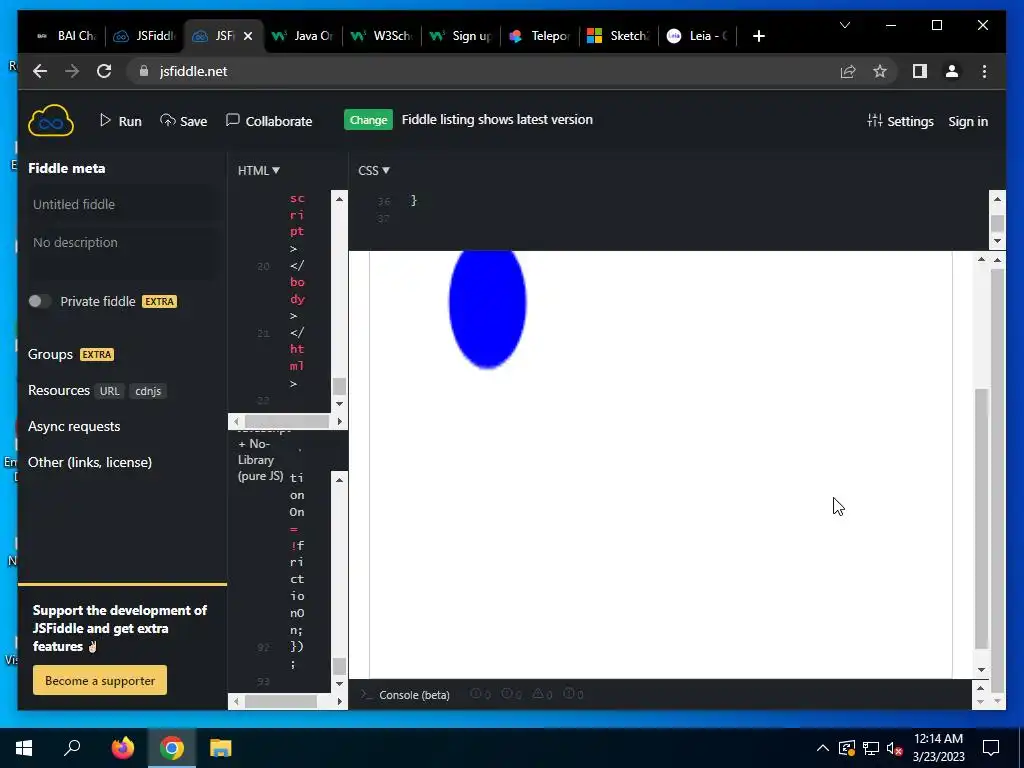Edit the Untitled fiddle title field
Screen dimensions: 1024x768
click(122, 204)
